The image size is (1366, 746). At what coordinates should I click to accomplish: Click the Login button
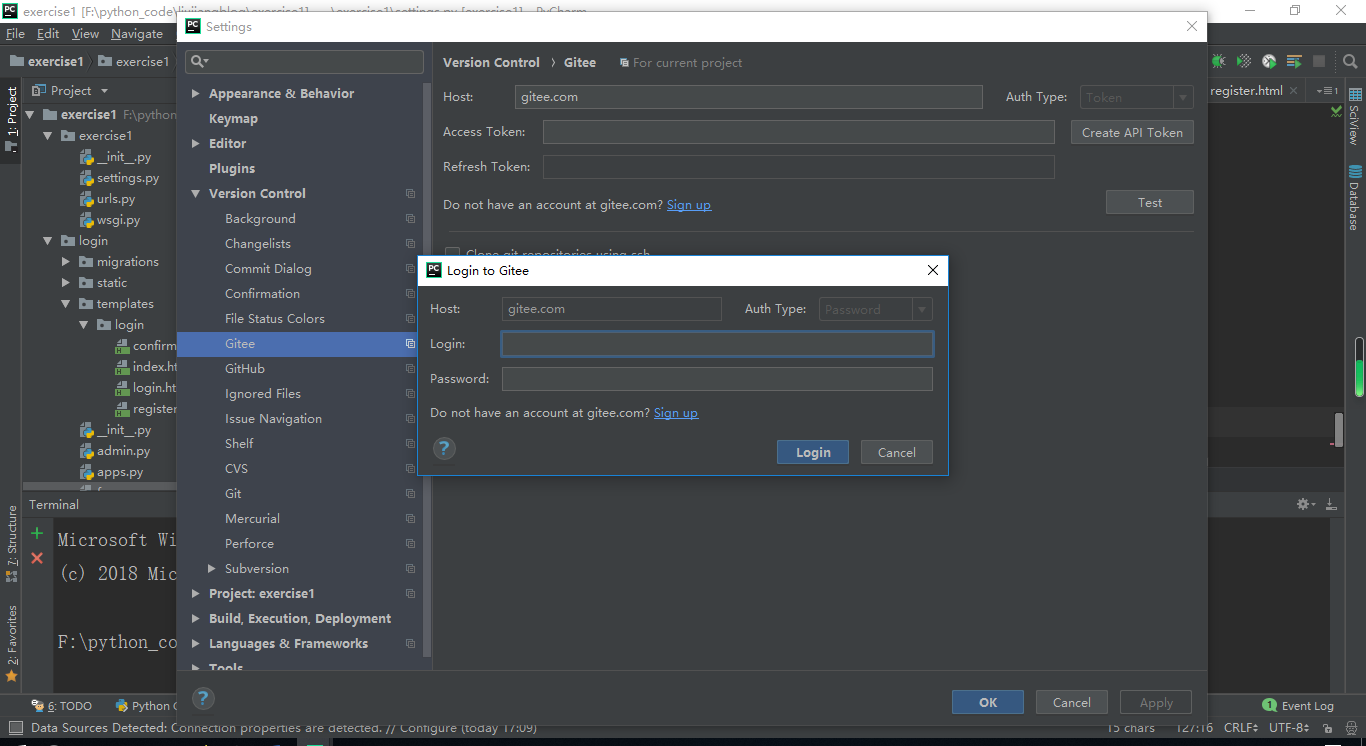(x=813, y=452)
